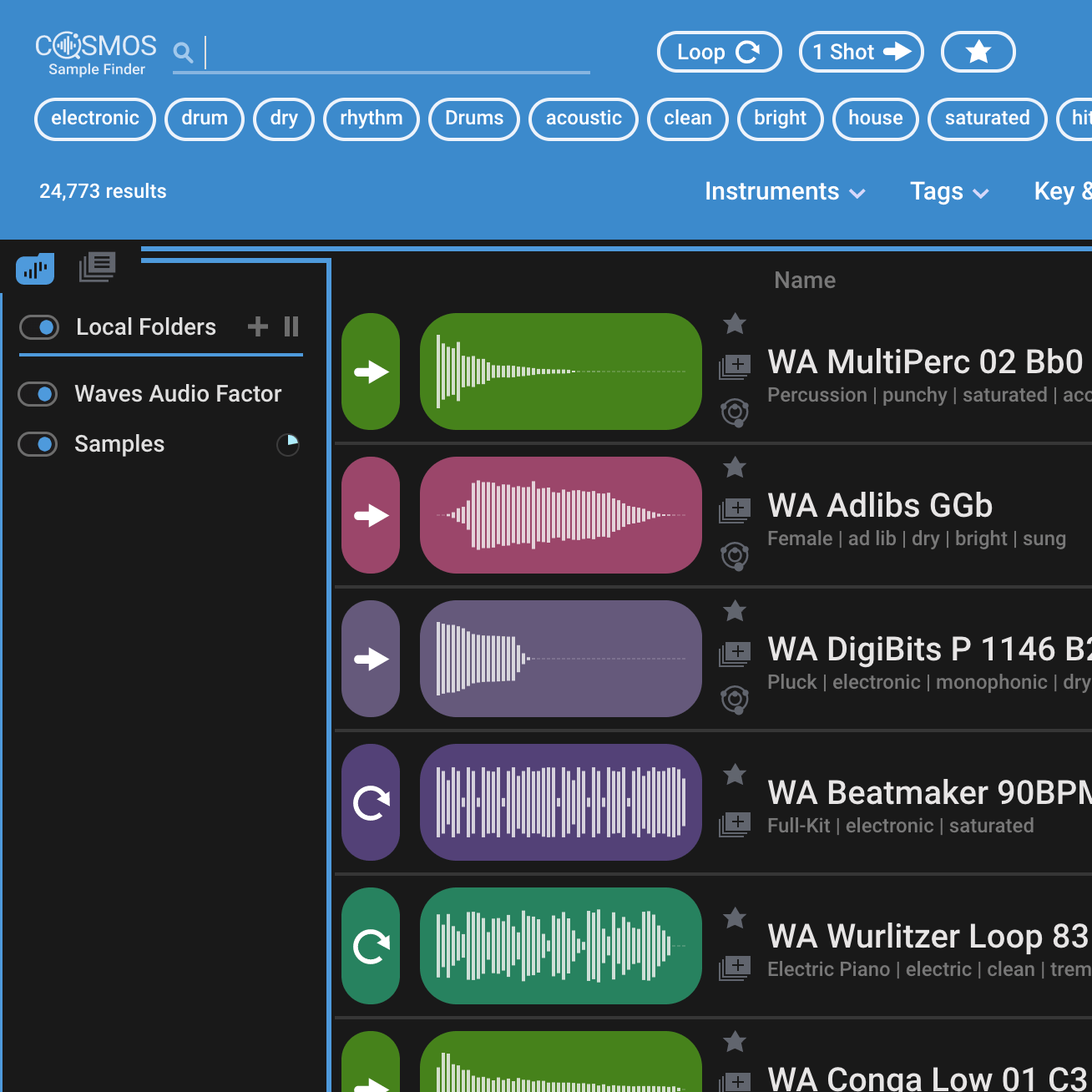The height and width of the screenshot is (1092, 1092).
Task: Add WA DigiBits P 1146 to a collection
Action: point(735,654)
